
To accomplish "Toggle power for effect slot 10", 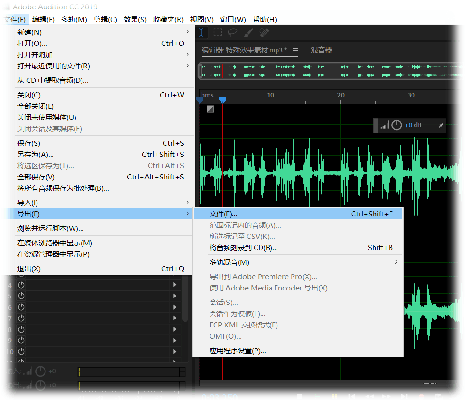I will pos(21,352).
